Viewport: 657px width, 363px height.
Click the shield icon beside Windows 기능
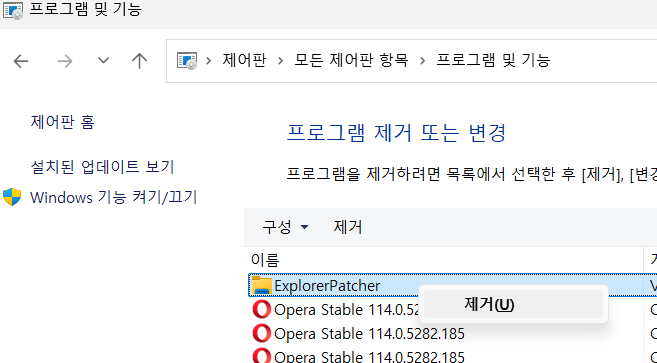[x=12, y=197]
